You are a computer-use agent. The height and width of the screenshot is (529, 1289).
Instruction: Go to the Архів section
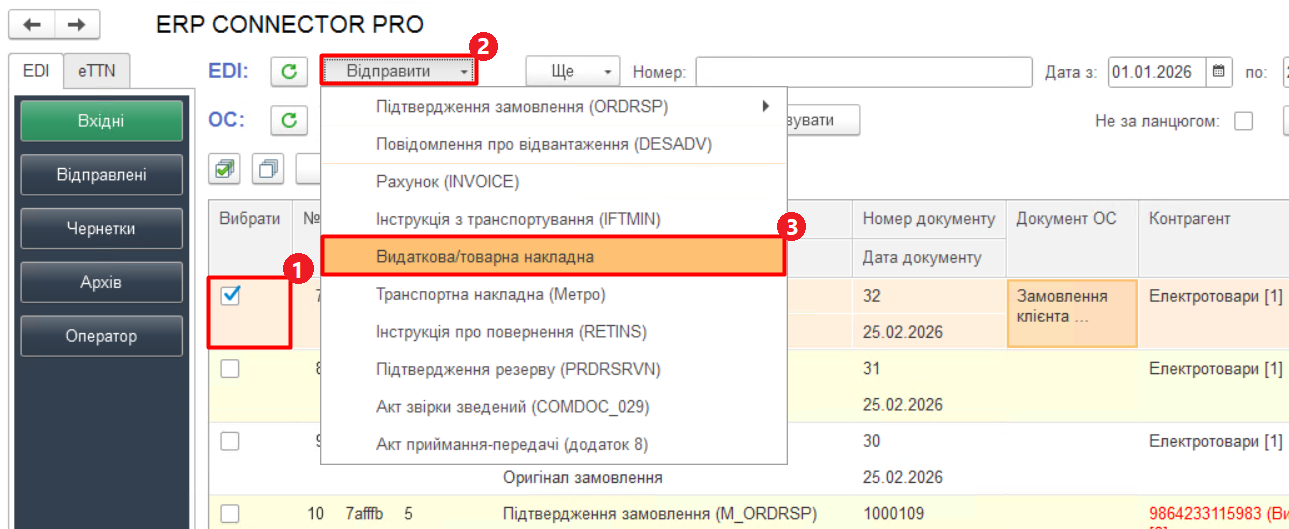[x=101, y=282]
